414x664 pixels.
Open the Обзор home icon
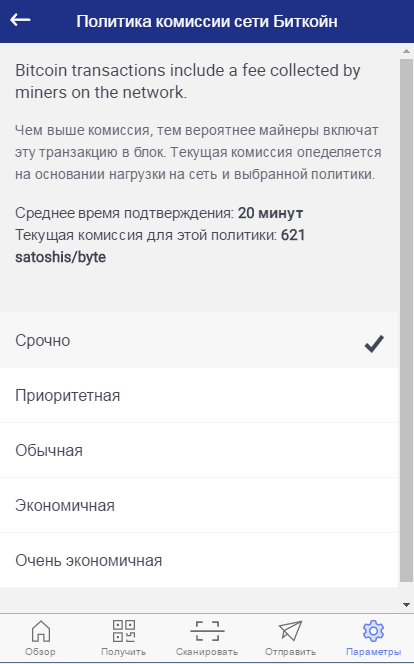tap(41, 631)
